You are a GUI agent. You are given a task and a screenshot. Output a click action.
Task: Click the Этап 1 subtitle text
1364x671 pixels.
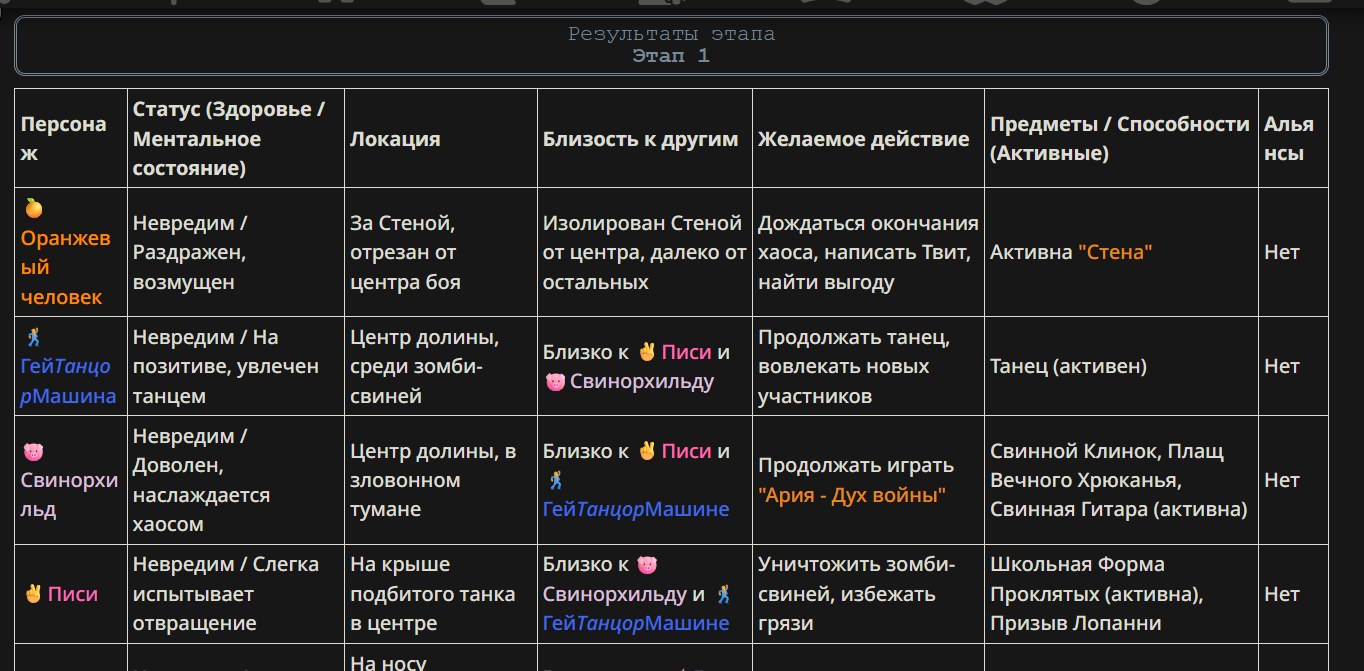(x=671, y=56)
